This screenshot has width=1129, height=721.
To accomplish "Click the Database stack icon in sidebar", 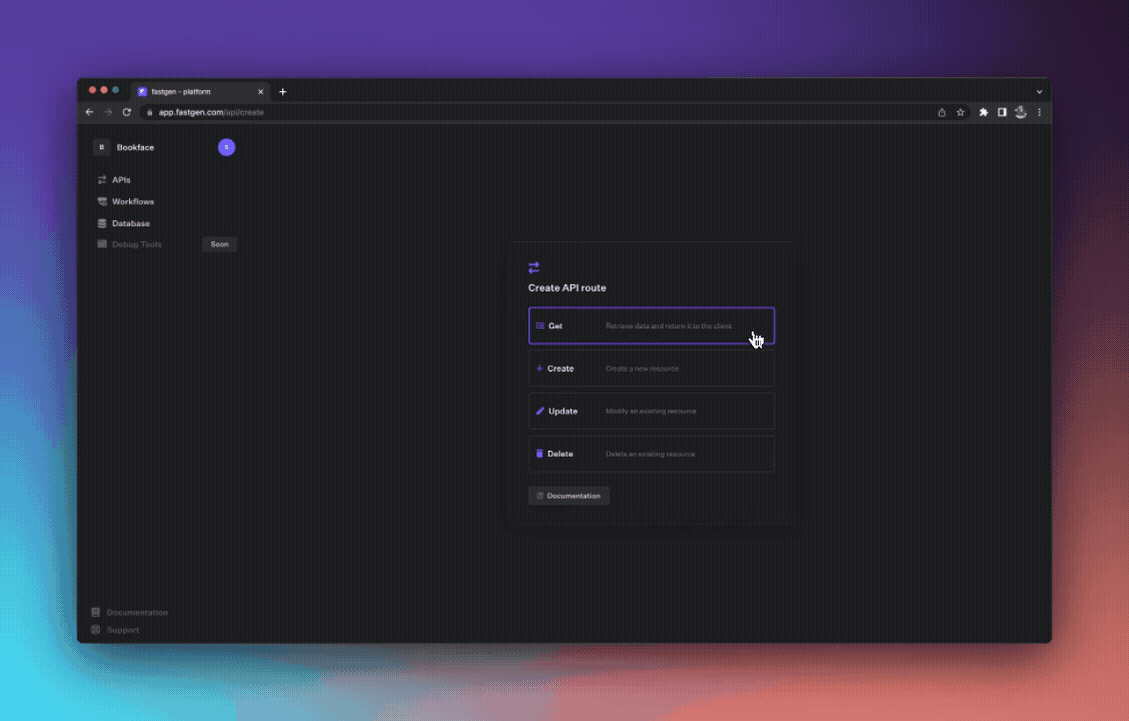I will (102, 224).
